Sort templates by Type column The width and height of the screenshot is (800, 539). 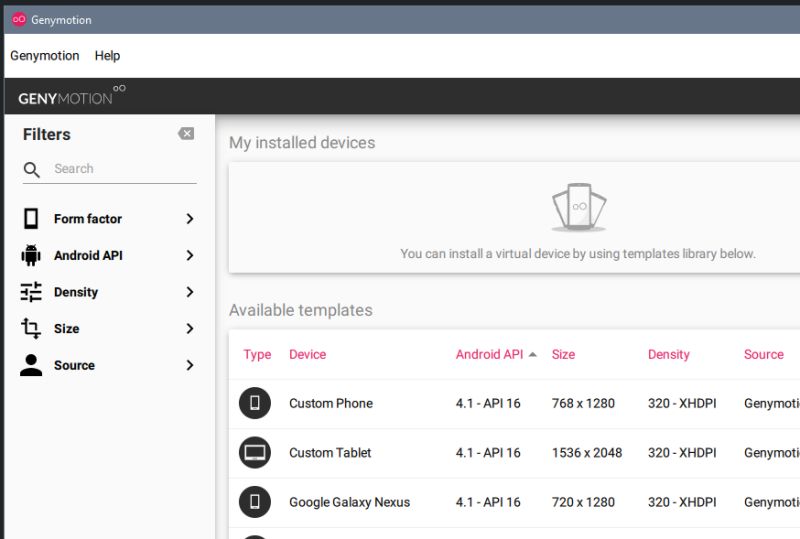click(x=257, y=354)
